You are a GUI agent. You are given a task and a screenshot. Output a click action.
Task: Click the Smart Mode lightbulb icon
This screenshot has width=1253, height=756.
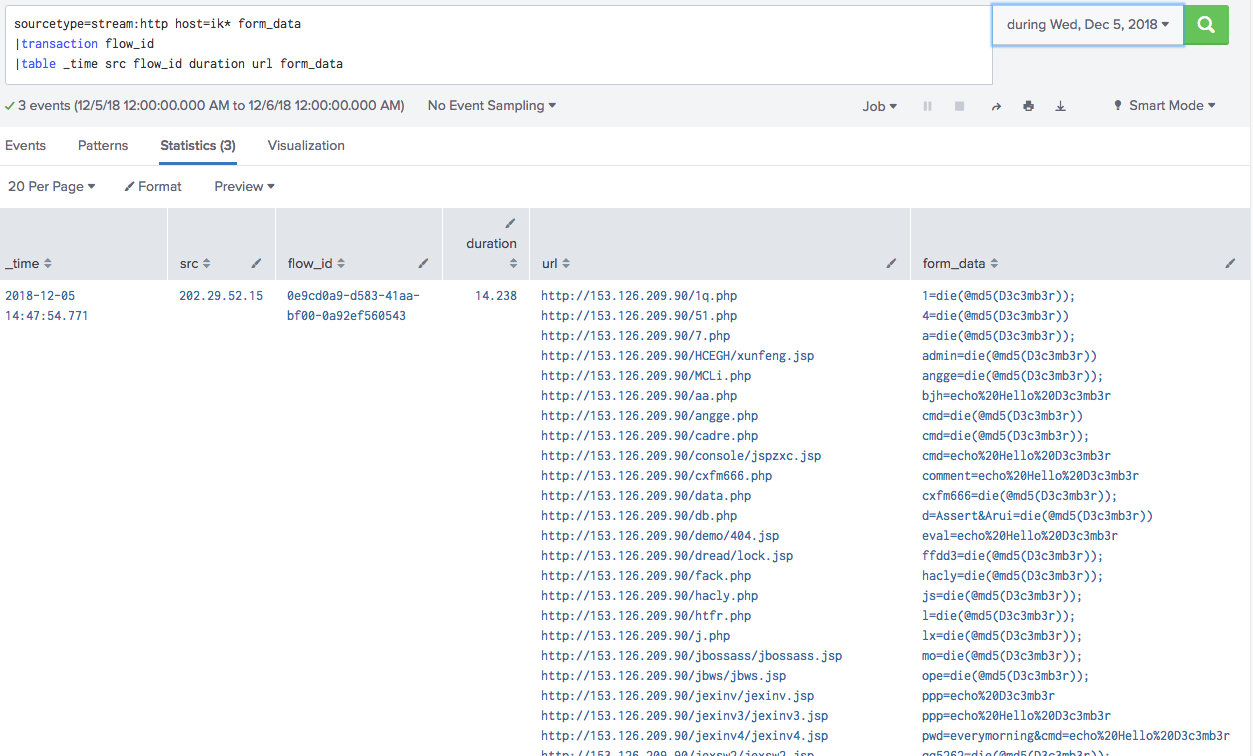pyautogui.click(x=1116, y=105)
